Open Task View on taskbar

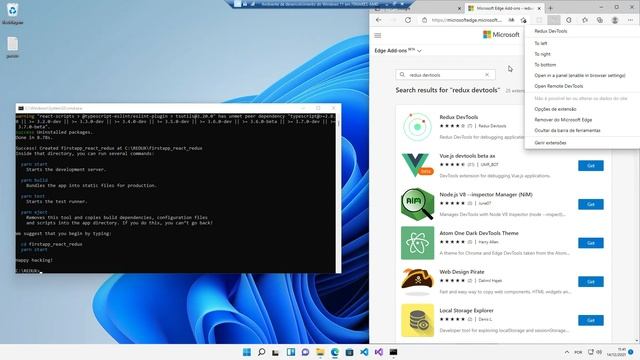276,352
